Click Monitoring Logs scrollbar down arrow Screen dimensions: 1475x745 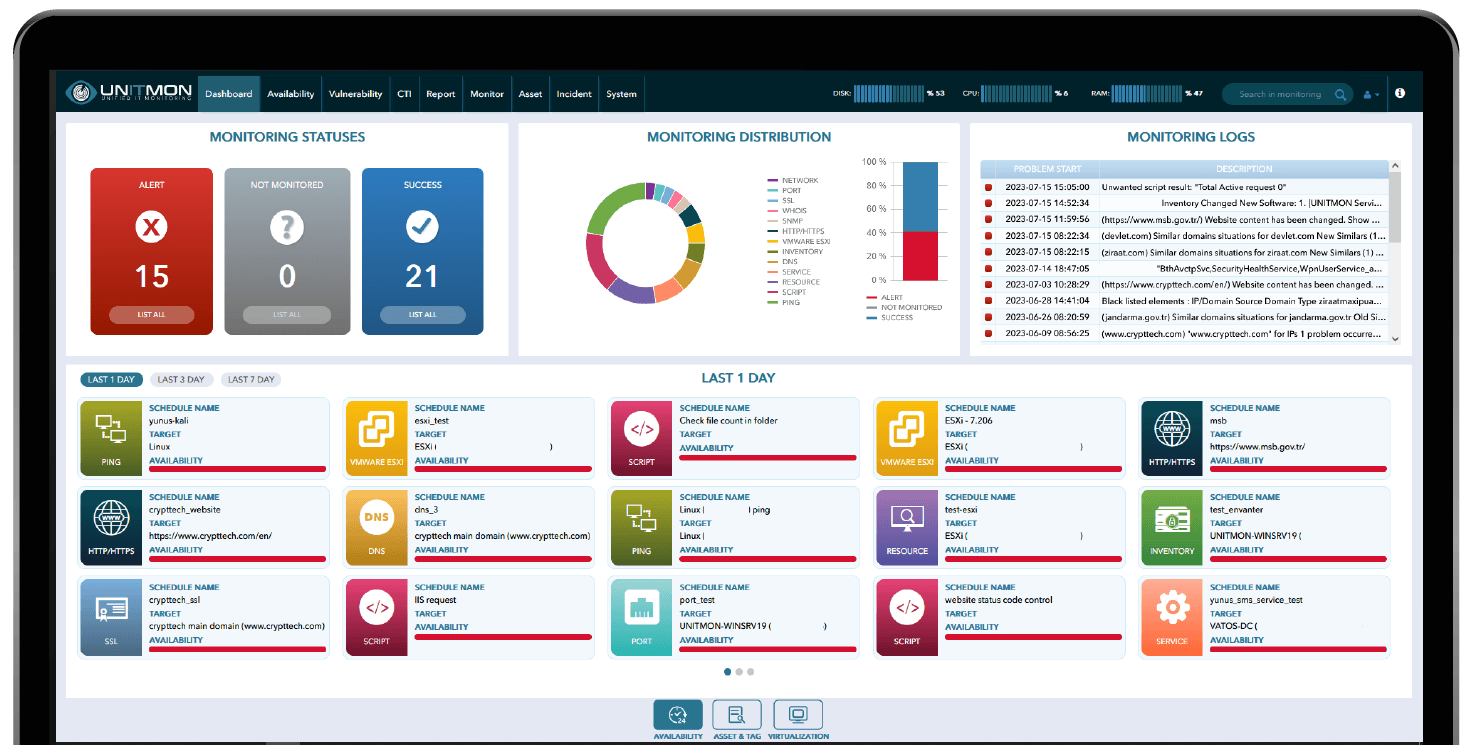point(1396,339)
